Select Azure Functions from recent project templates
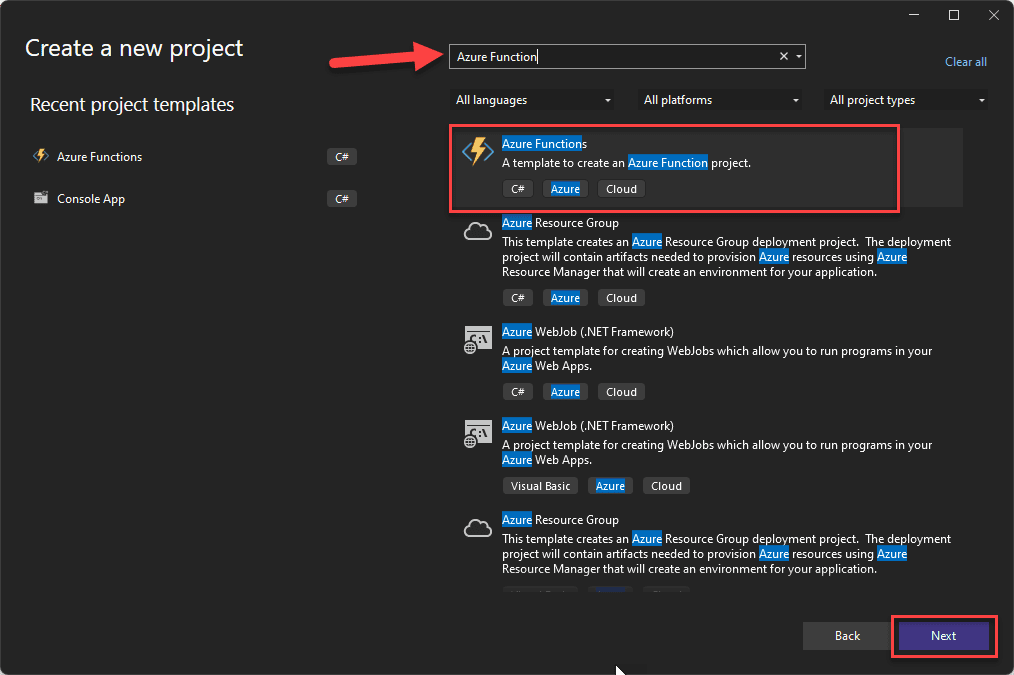The image size is (1014, 675). tap(99, 157)
